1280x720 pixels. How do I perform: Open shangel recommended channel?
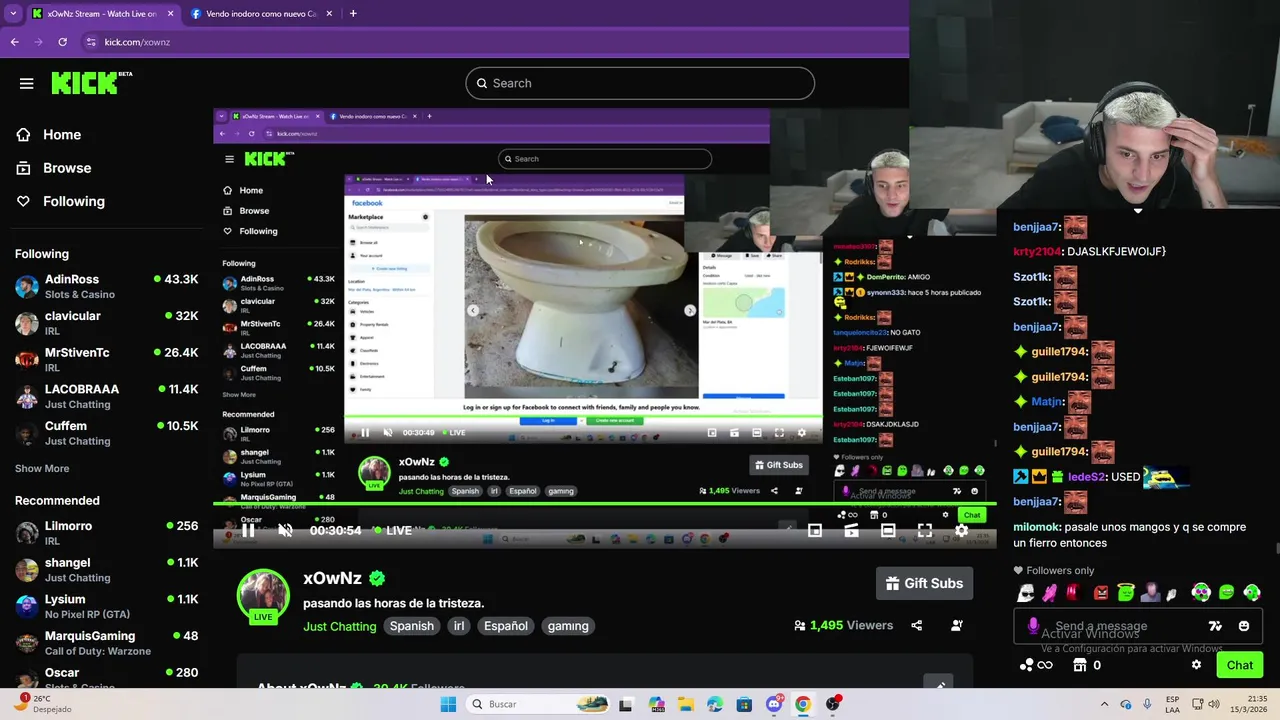[x=106, y=569]
